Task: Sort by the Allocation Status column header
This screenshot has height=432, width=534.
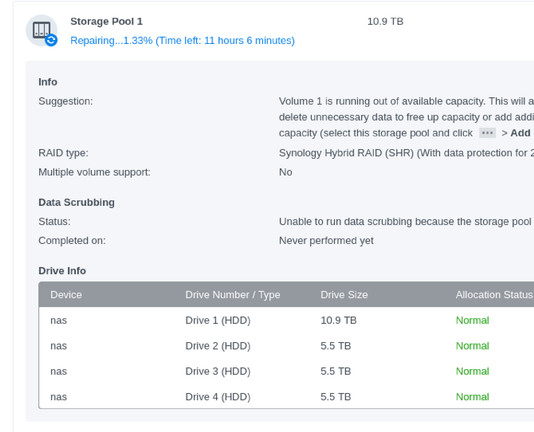Action: click(494, 295)
